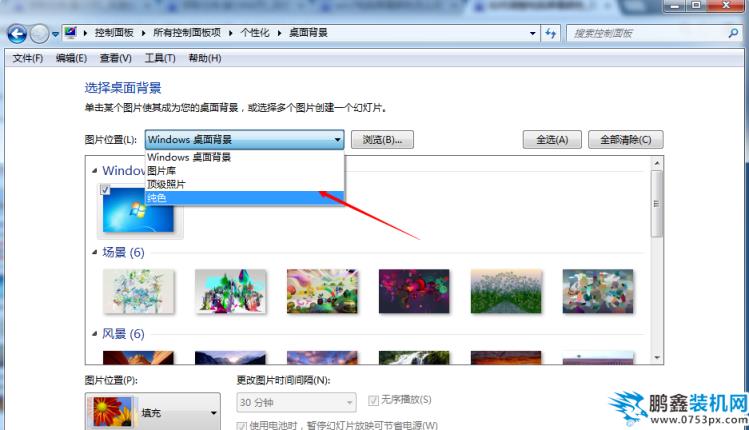Click the wallpaper list scroll up arrow
The image size is (749, 430).
(x=657, y=163)
